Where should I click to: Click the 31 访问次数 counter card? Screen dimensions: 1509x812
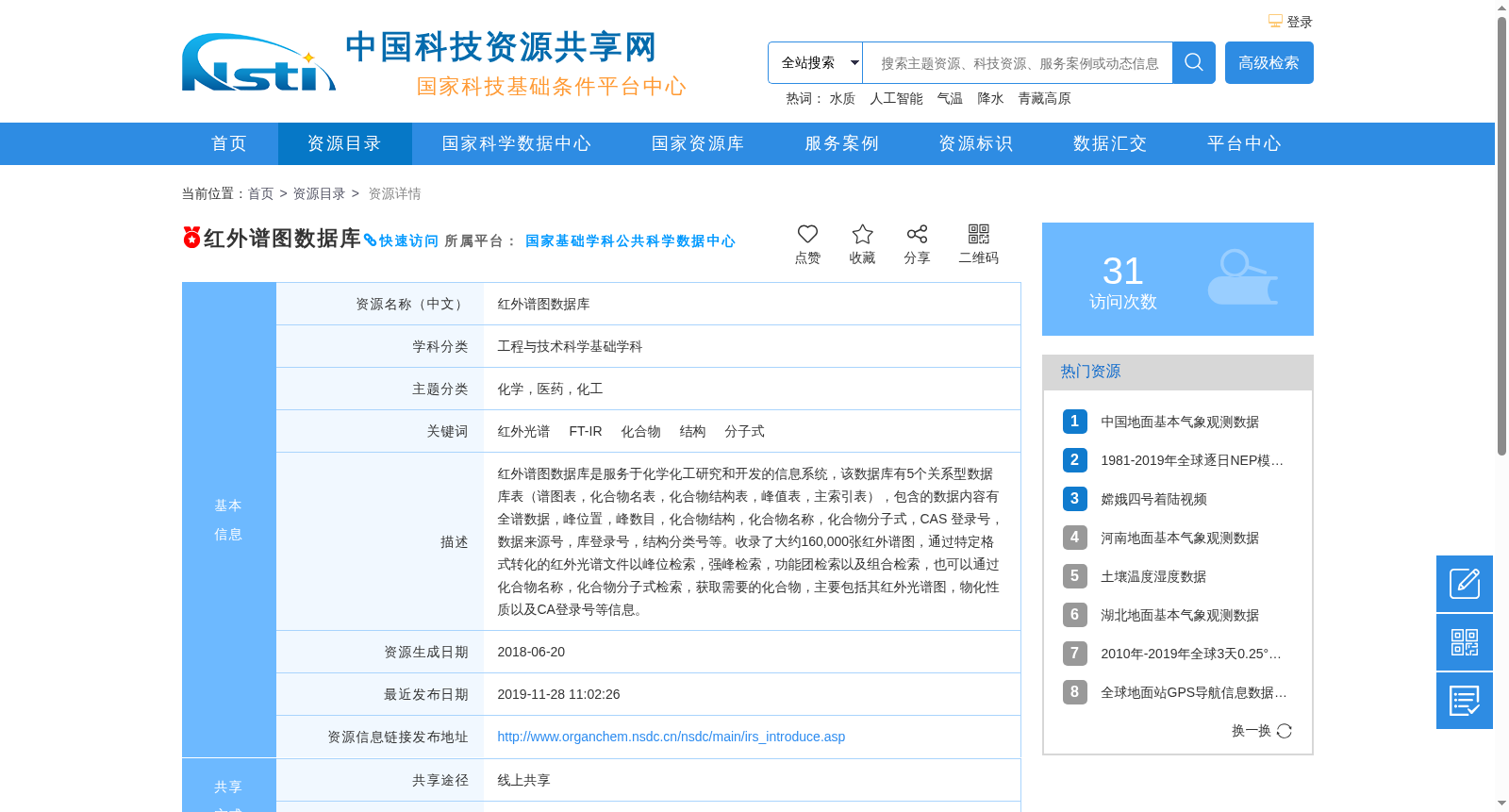pyautogui.click(x=1177, y=279)
